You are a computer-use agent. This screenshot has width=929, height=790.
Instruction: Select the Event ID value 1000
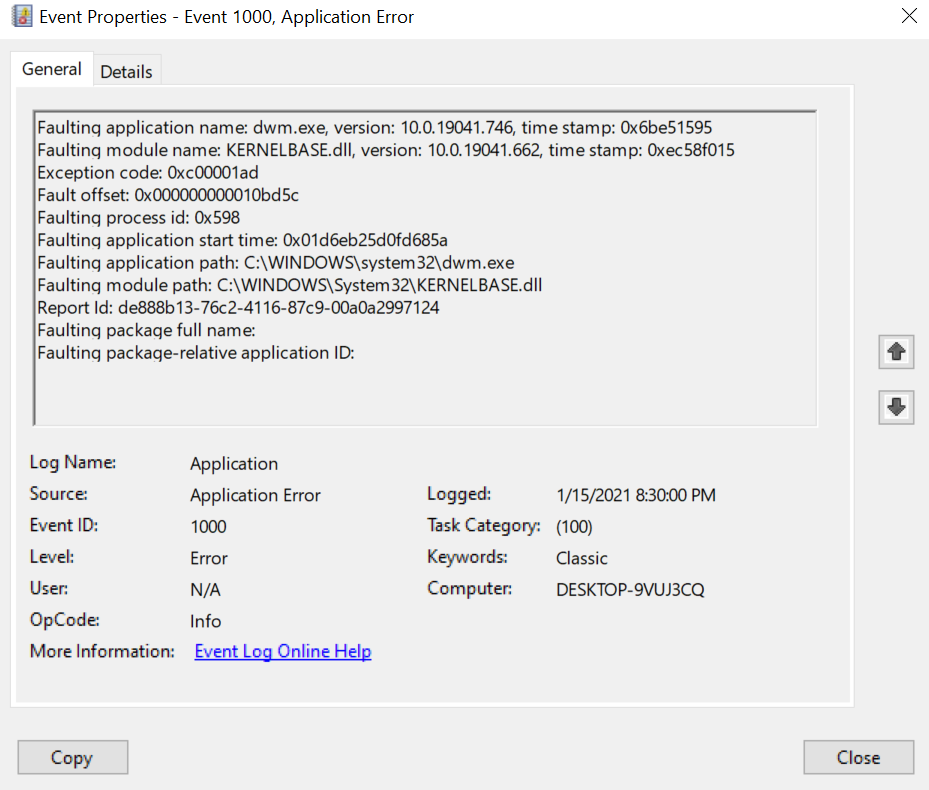coord(207,526)
